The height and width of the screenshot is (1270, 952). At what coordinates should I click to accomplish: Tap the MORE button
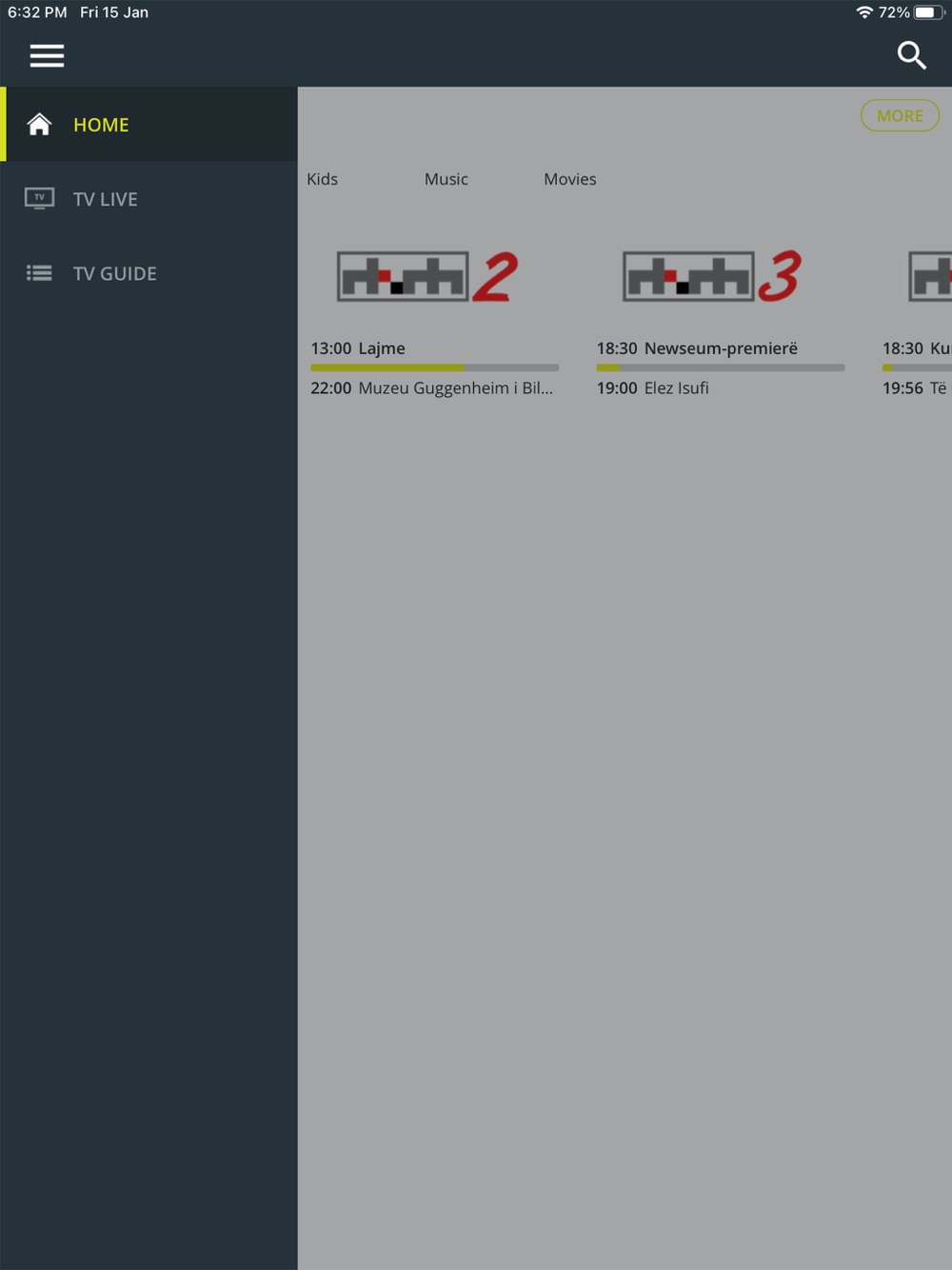[900, 115]
